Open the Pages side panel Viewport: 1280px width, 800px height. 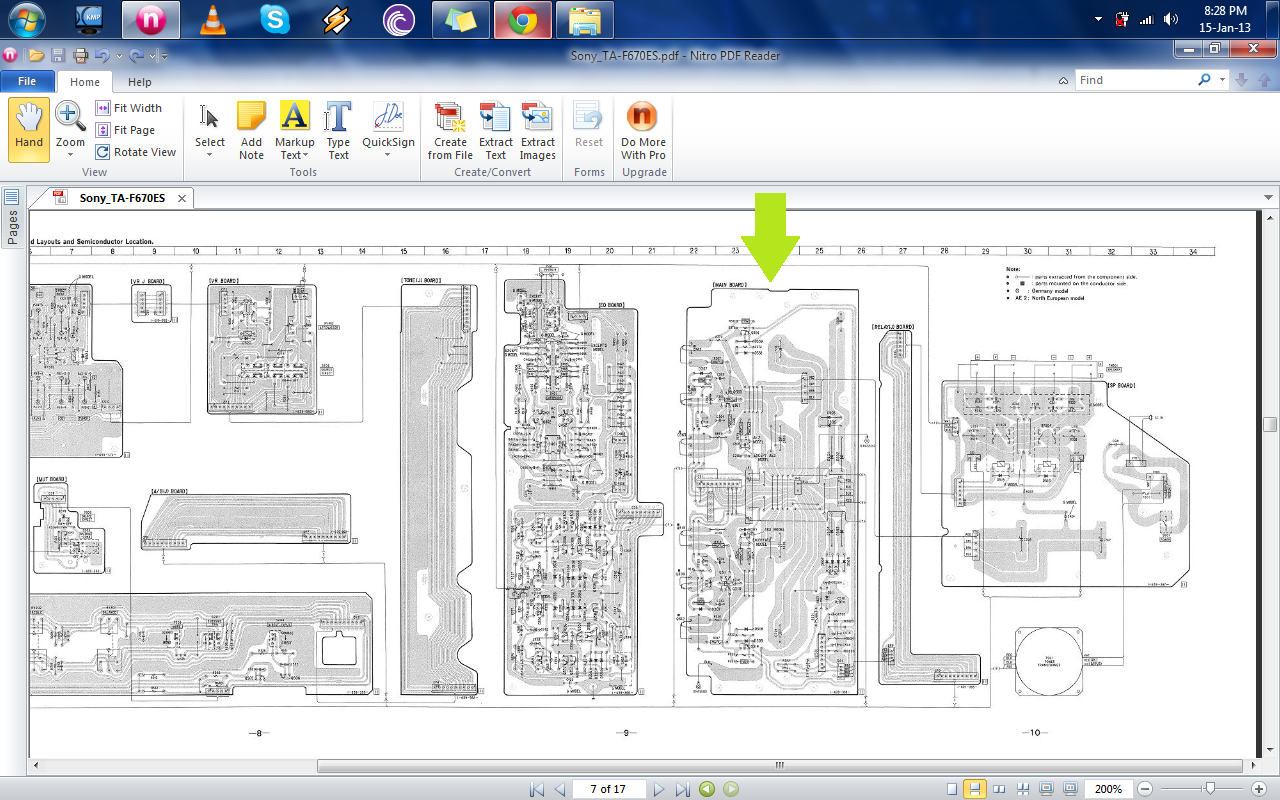point(12,218)
